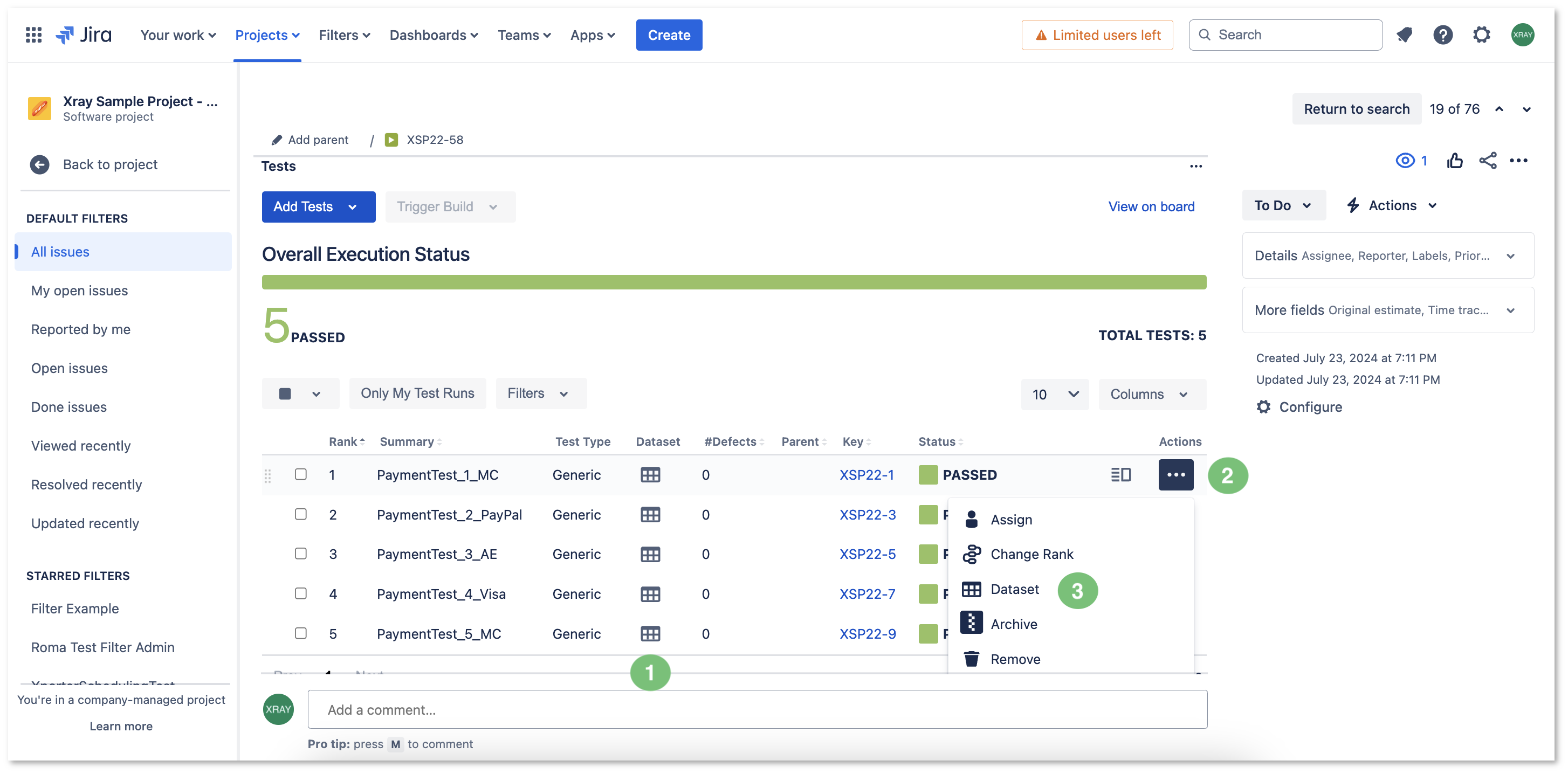This screenshot has width=1568, height=774.
Task: Open the Filters dropdown above table
Action: pyautogui.click(x=540, y=393)
